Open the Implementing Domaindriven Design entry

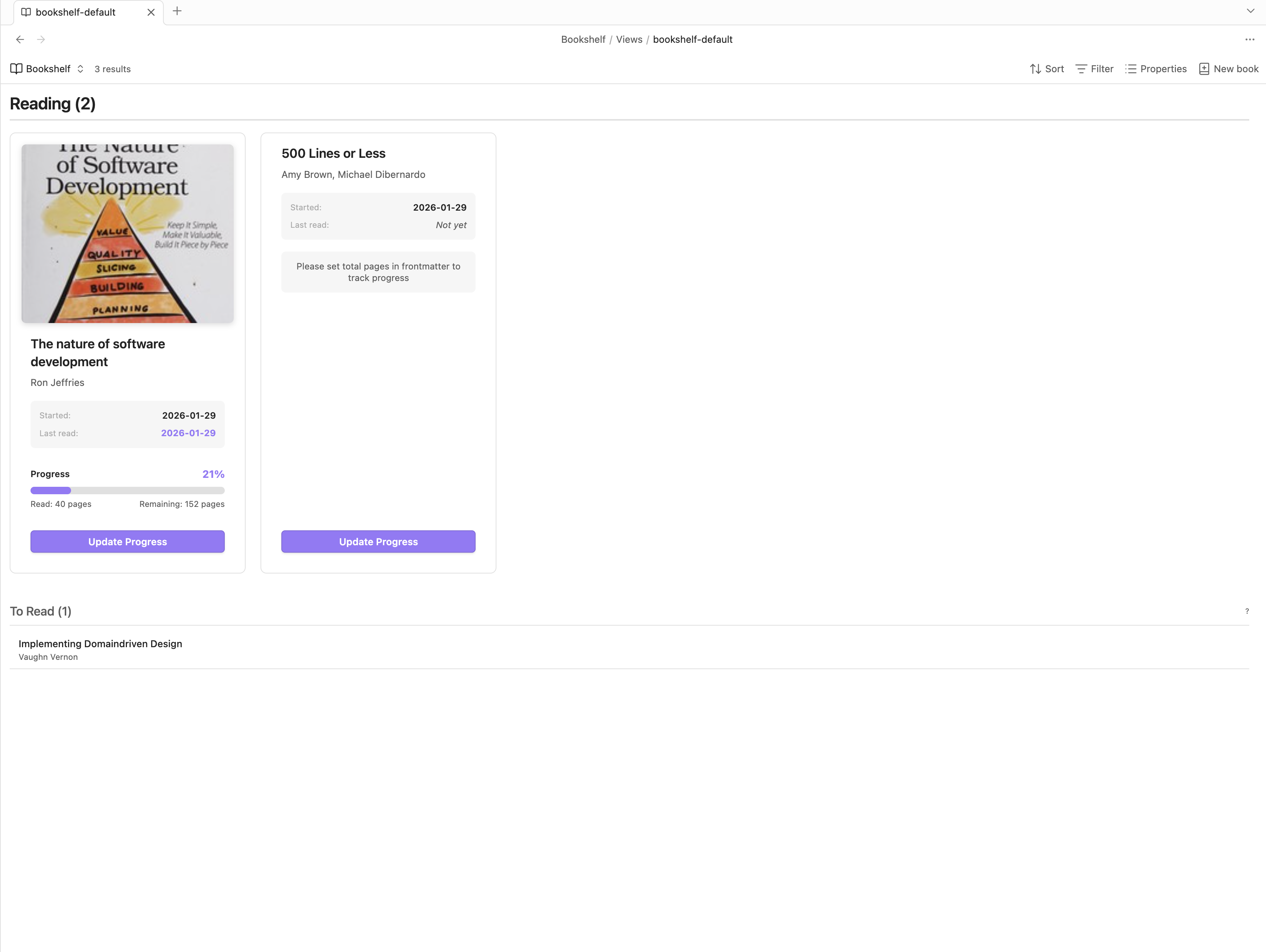100,643
